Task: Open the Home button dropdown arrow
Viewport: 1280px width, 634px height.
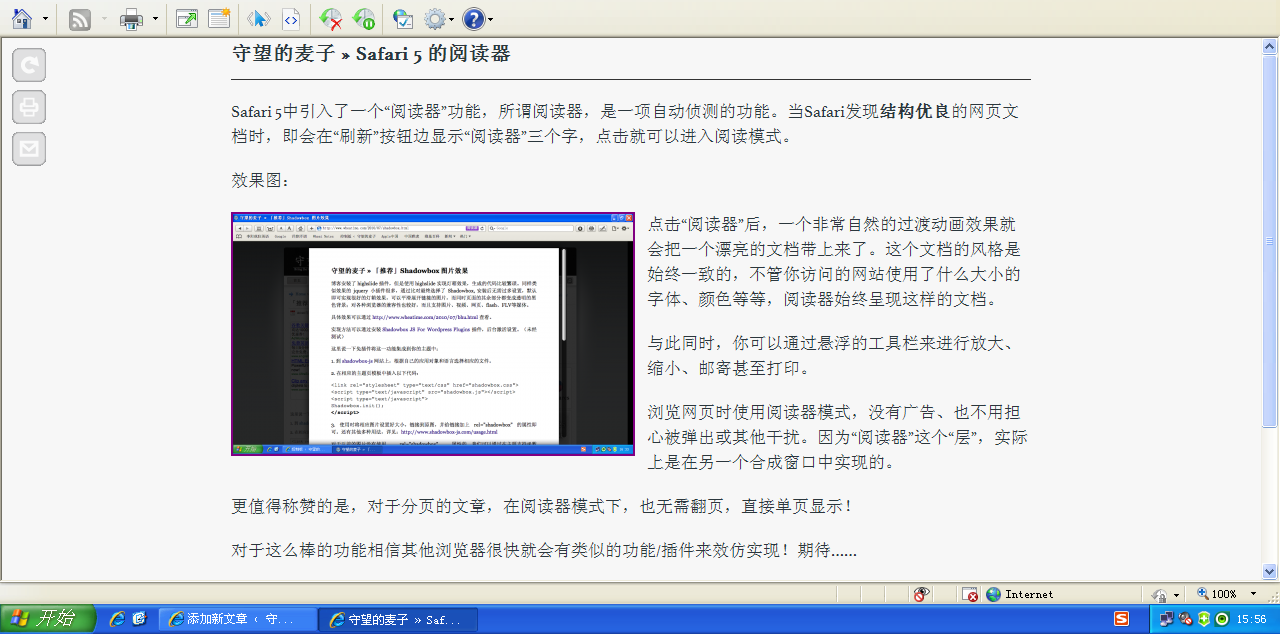Action: (45, 19)
